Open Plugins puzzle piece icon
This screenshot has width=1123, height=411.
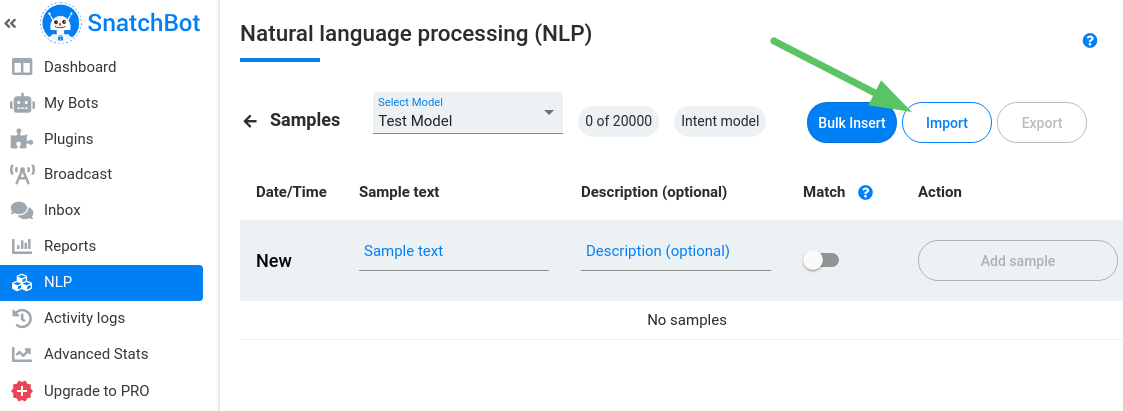[x=22, y=139]
